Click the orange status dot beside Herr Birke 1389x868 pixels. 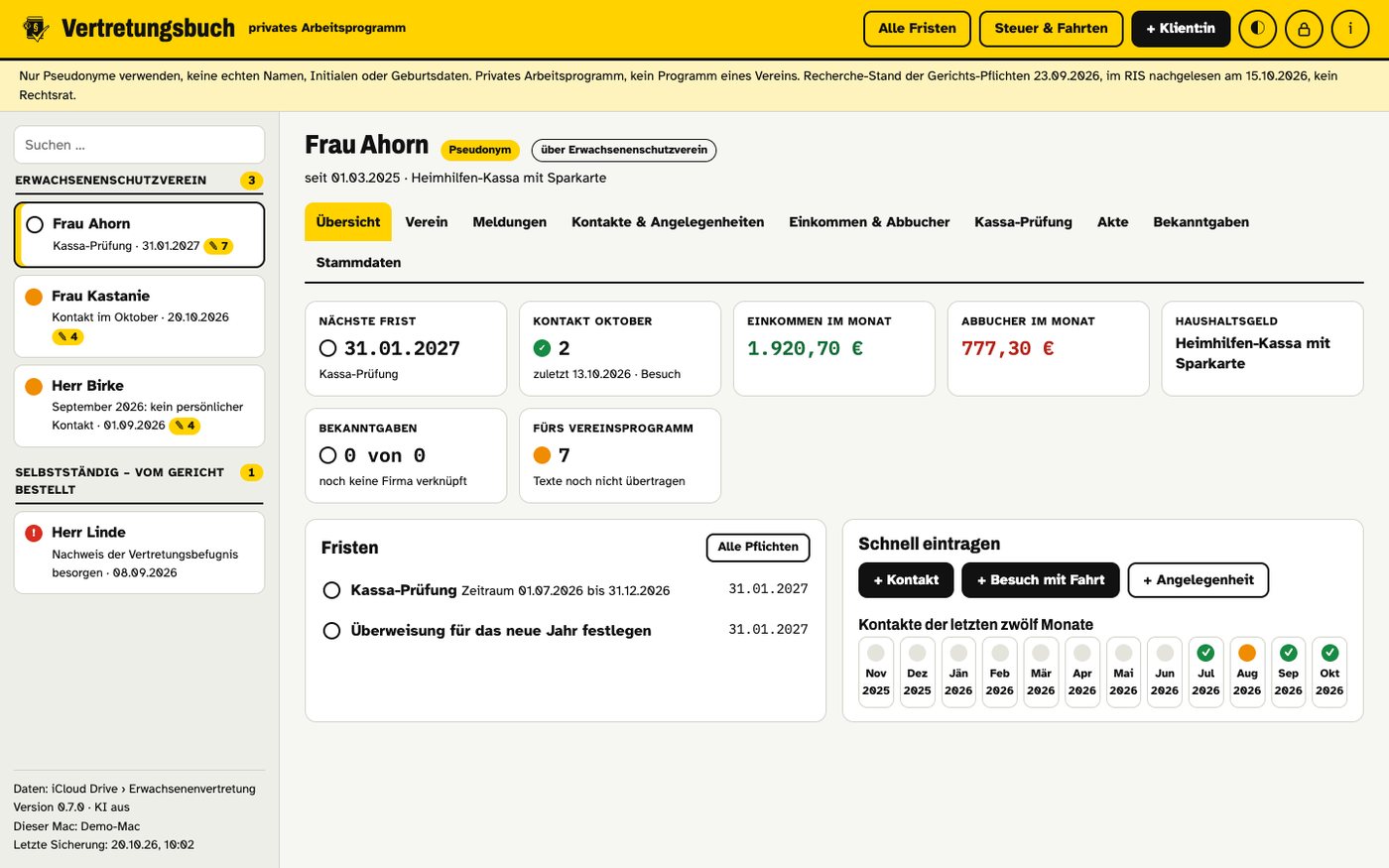[x=34, y=386]
